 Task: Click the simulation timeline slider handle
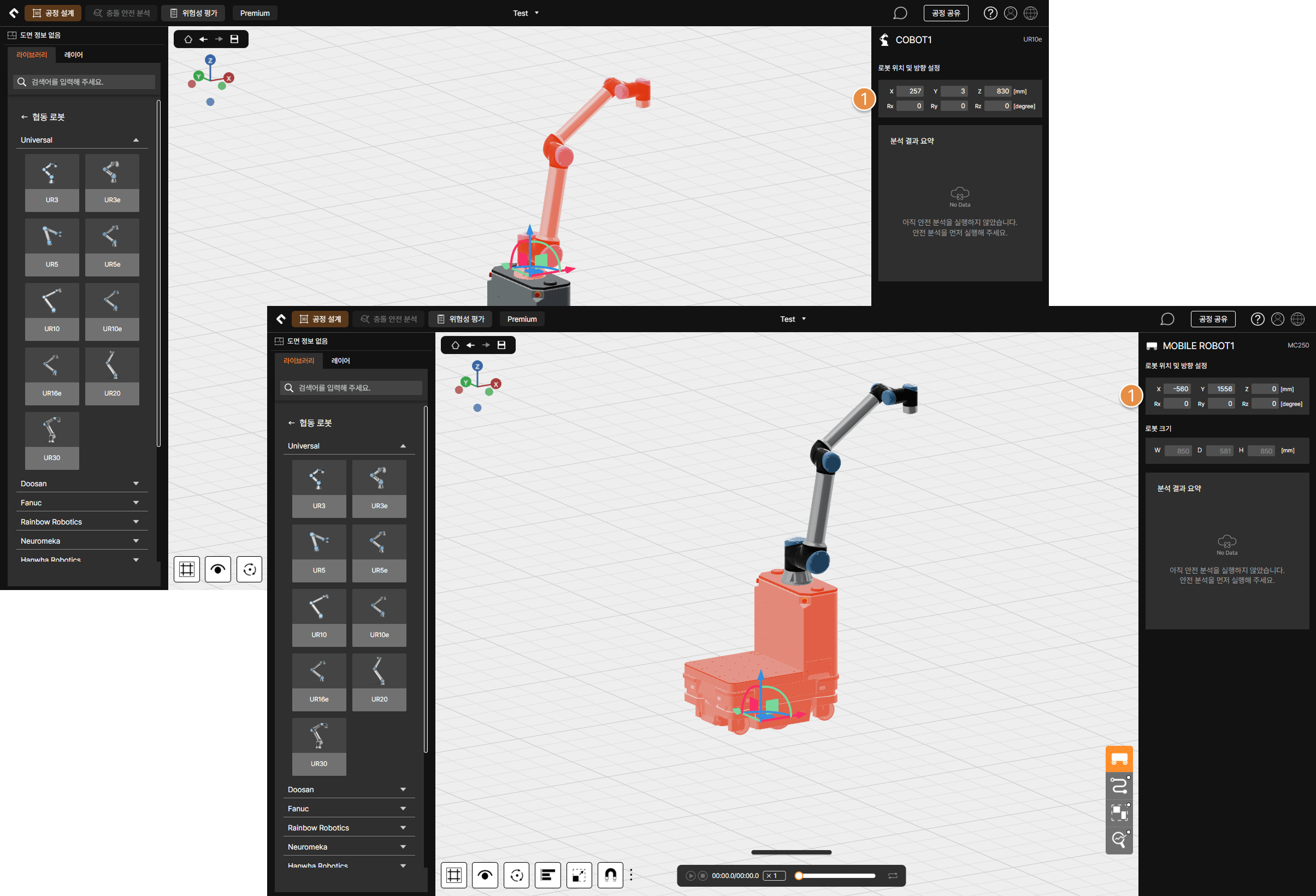tap(799, 876)
